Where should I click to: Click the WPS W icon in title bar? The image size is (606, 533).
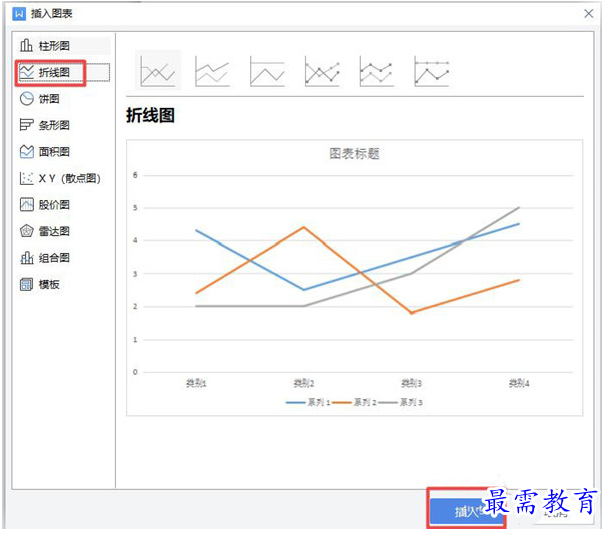tap(19, 14)
